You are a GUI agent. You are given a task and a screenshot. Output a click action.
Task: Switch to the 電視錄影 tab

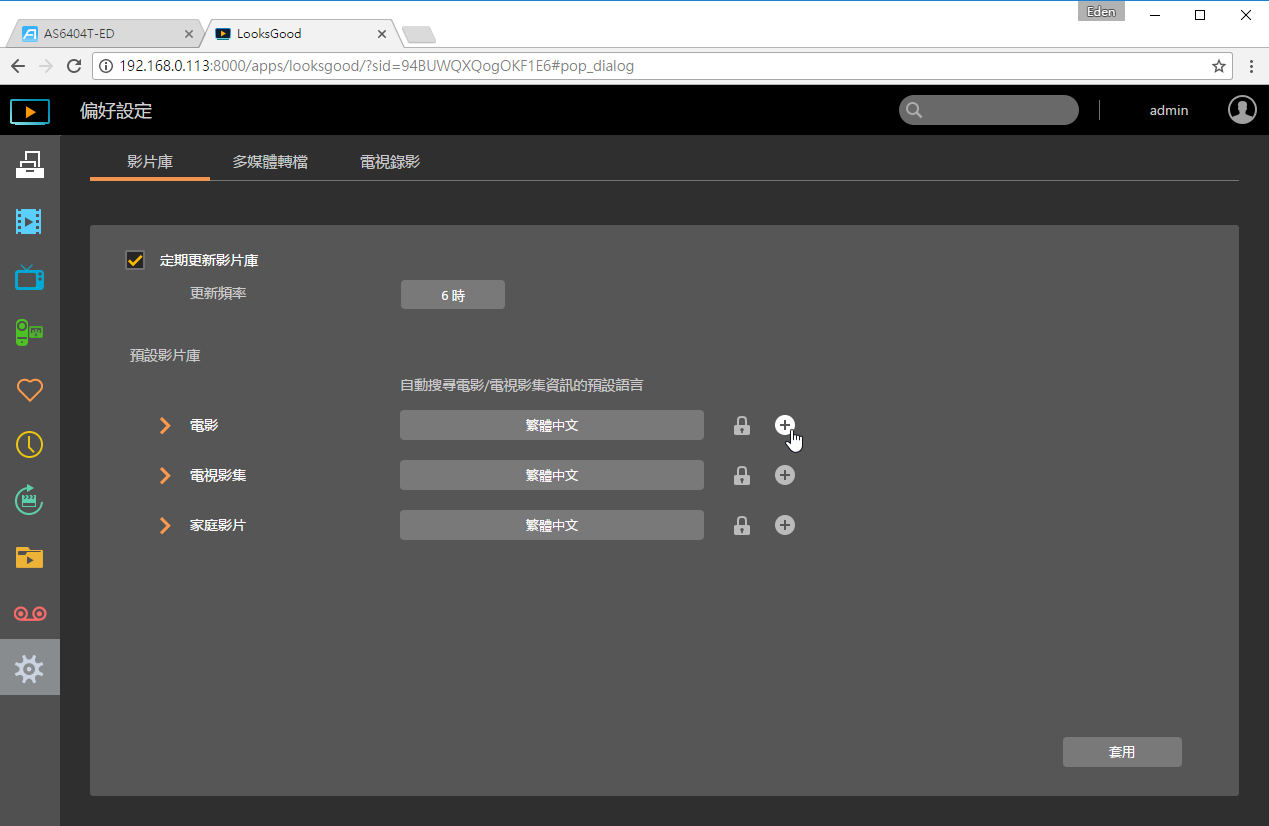(390, 162)
